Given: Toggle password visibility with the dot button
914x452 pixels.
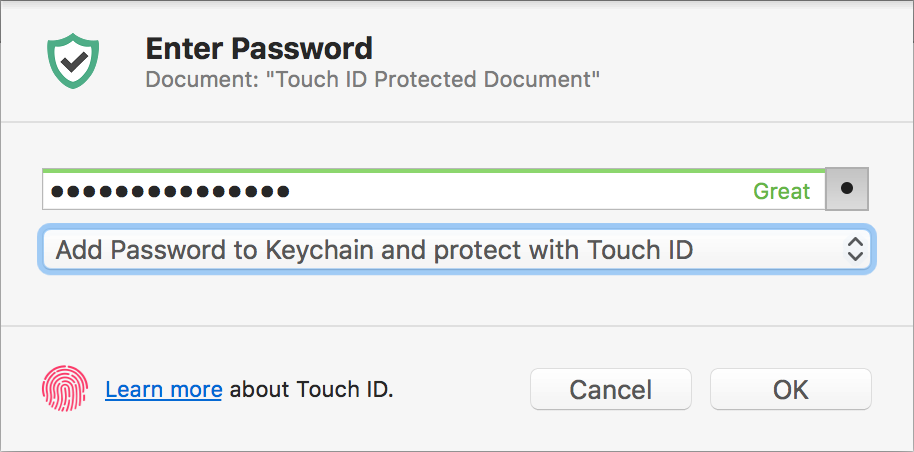Looking at the screenshot, I should [847, 189].
